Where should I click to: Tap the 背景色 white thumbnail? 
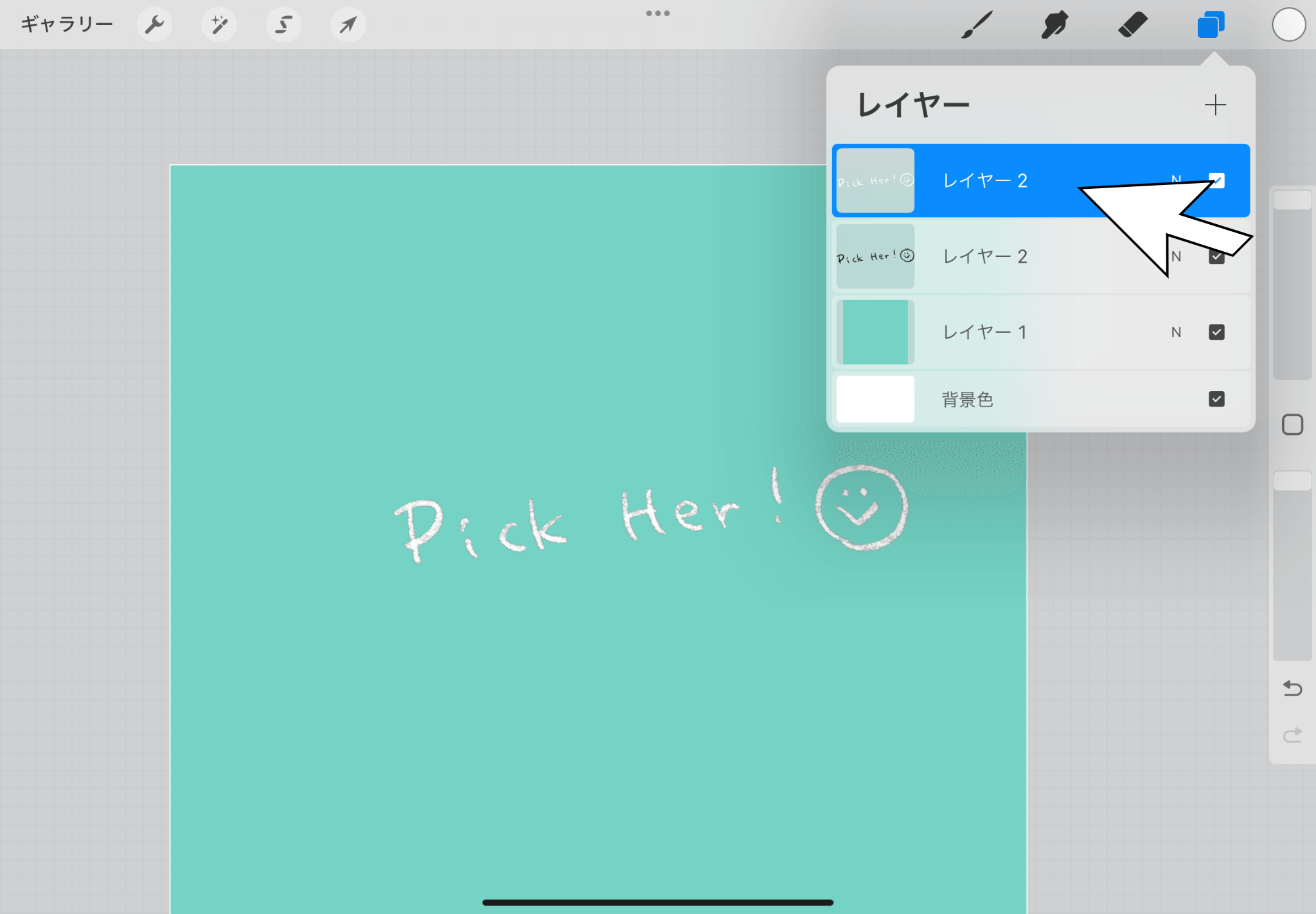point(875,399)
